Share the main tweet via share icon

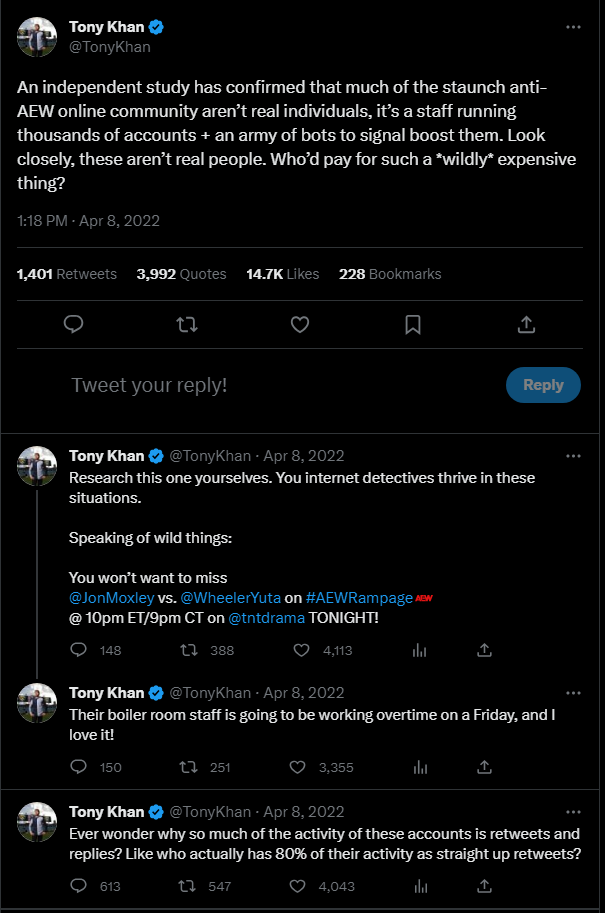526,324
